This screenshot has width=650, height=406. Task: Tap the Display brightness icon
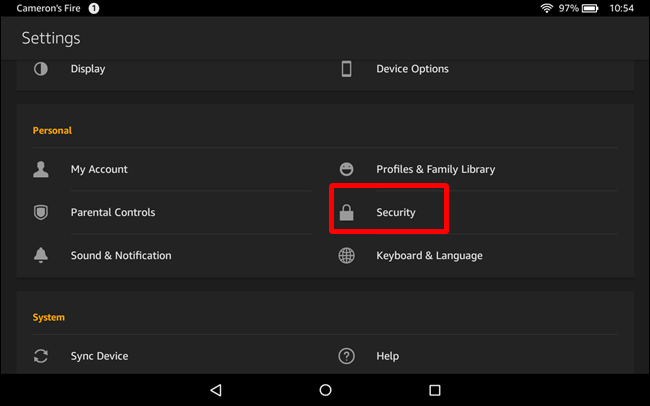41,69
